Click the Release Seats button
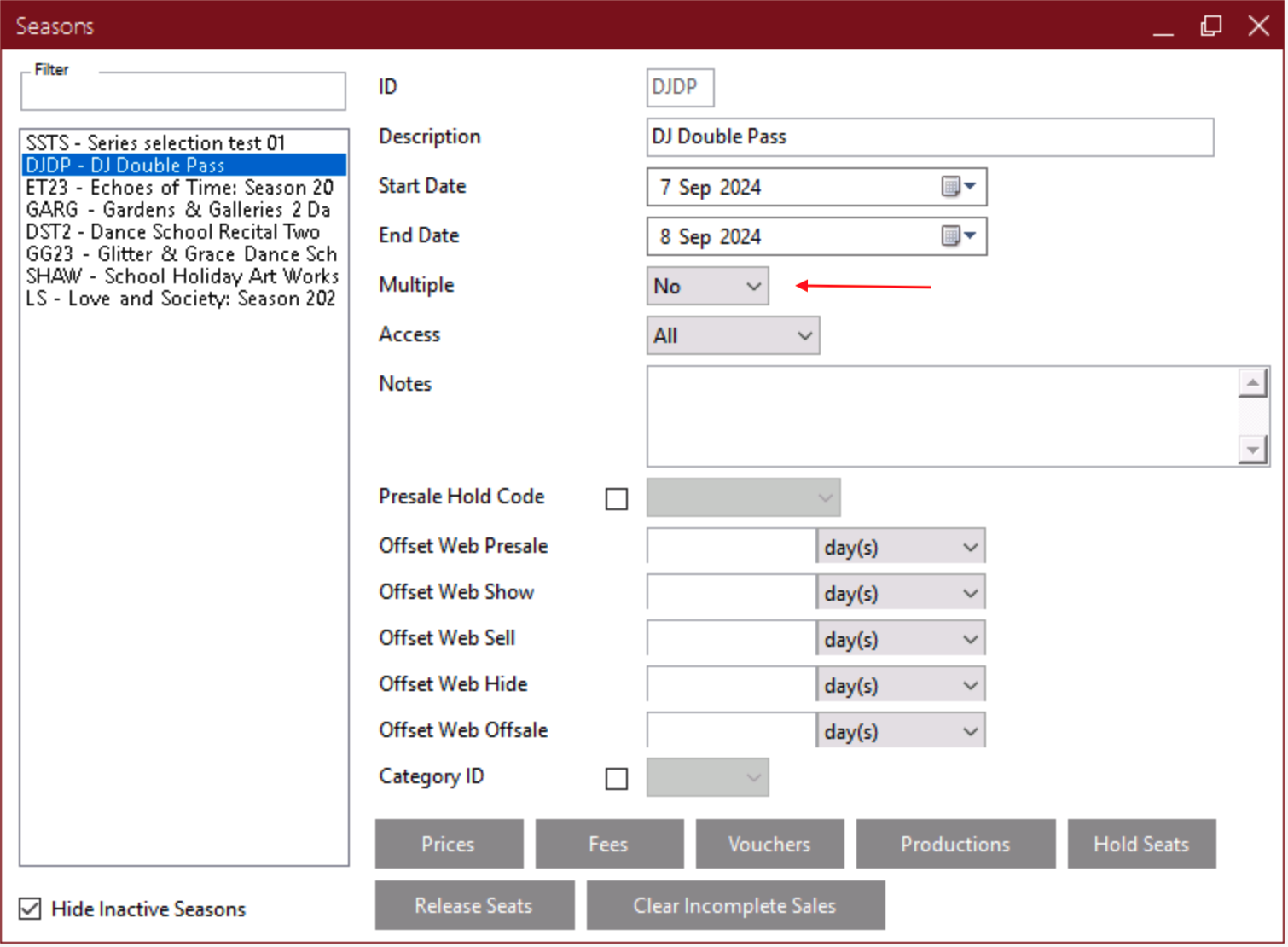1288x947 pixels. point(475,905)
